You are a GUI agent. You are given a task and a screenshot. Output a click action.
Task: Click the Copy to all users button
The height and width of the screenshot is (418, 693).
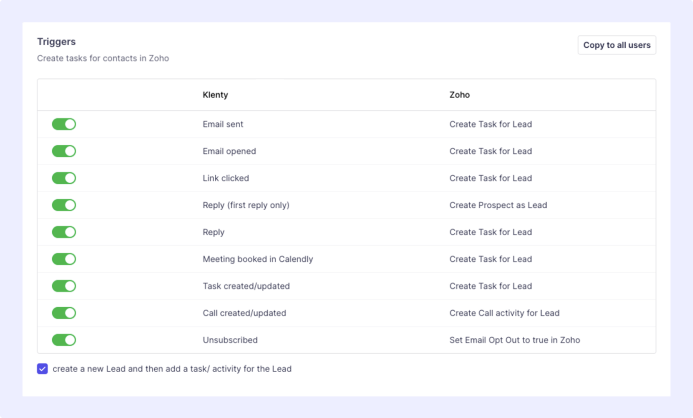pyautogui.click(x=616, y=45)
